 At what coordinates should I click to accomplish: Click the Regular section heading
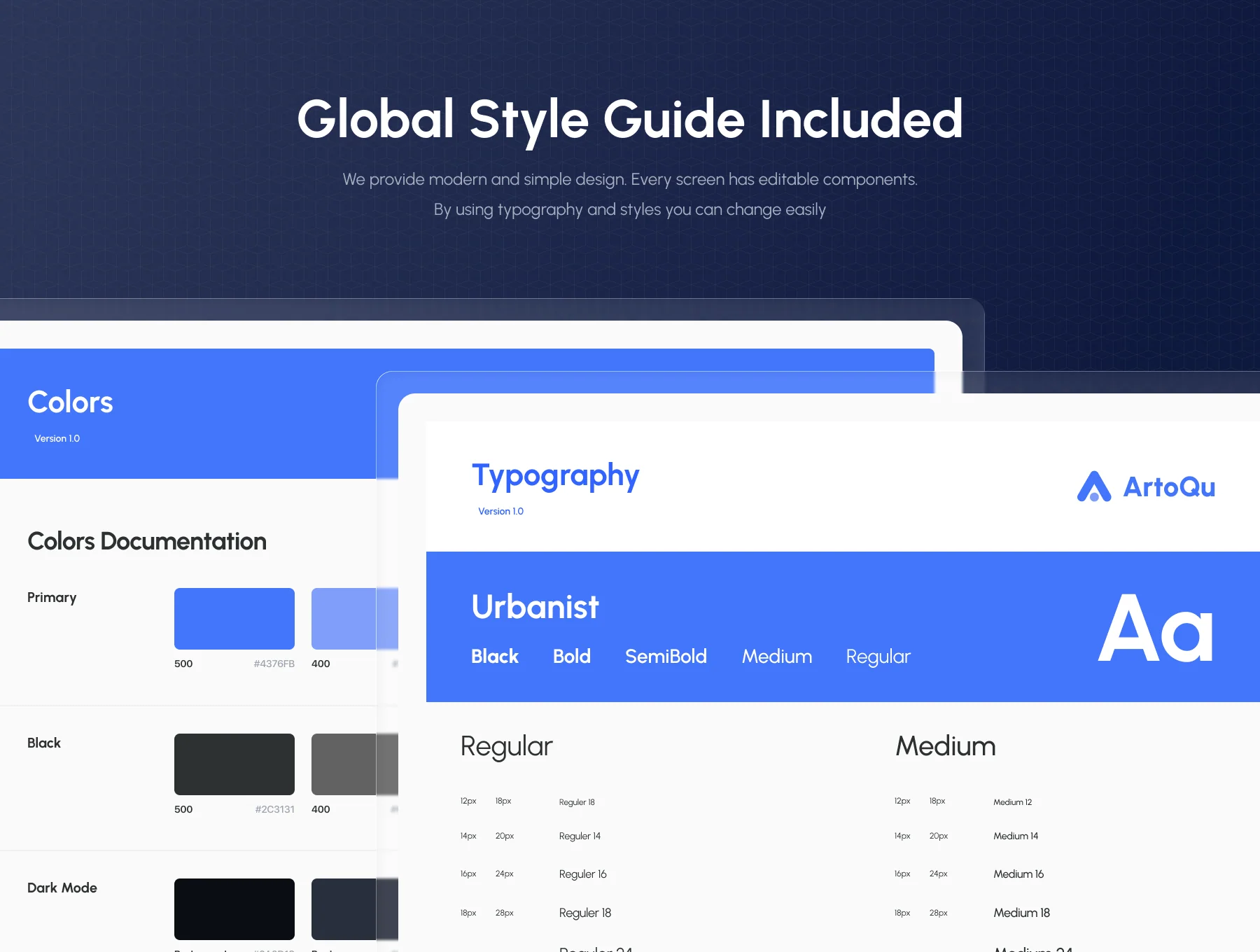507,748
